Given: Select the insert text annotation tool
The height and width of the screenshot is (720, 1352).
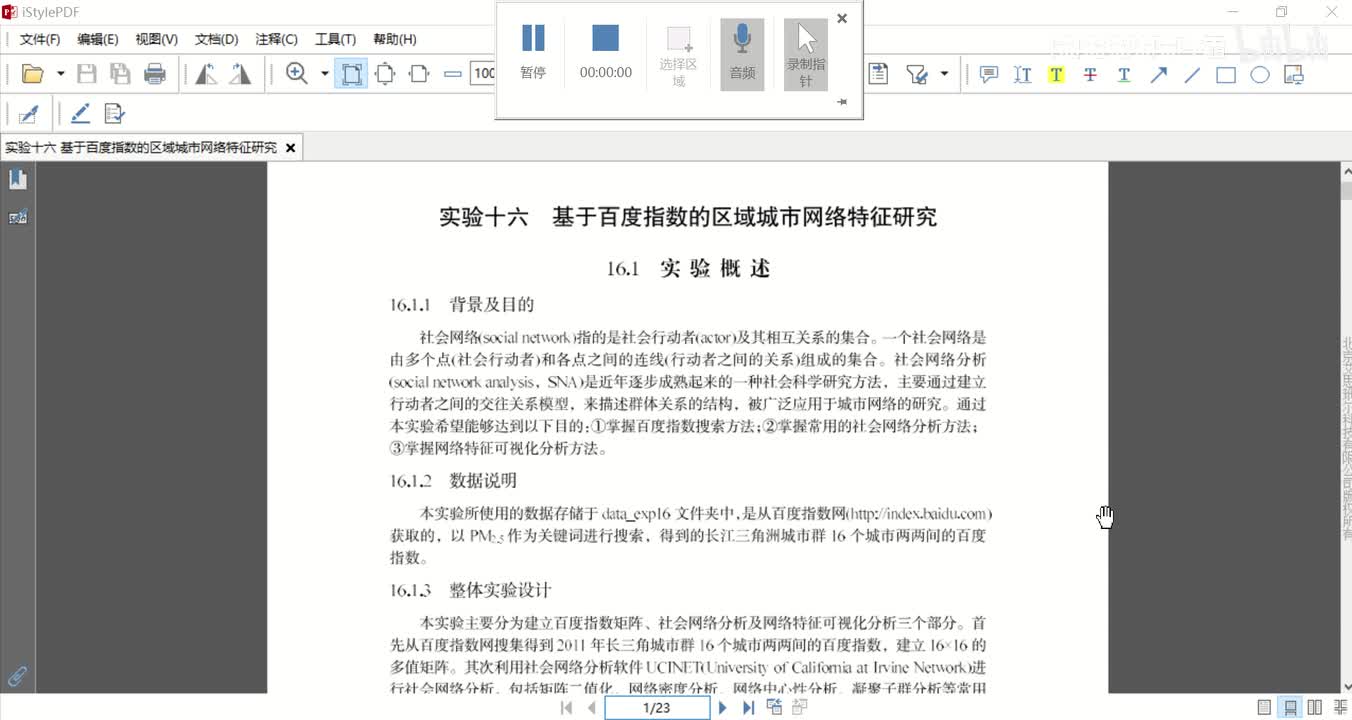Looking at the screenshot, I should (x=1022, y=74).
